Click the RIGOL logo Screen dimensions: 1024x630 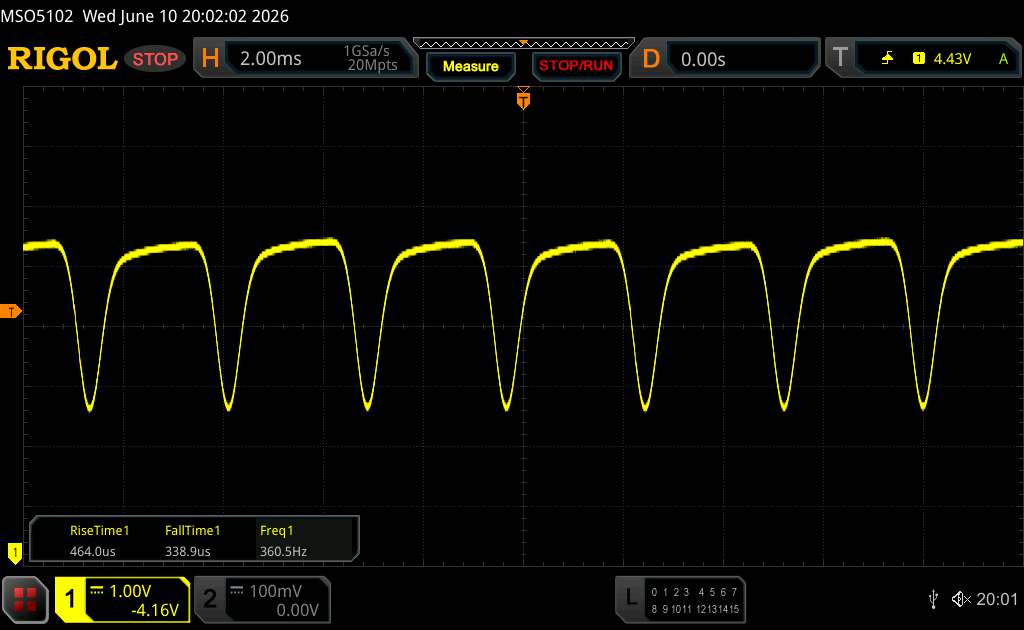(62, 59)
